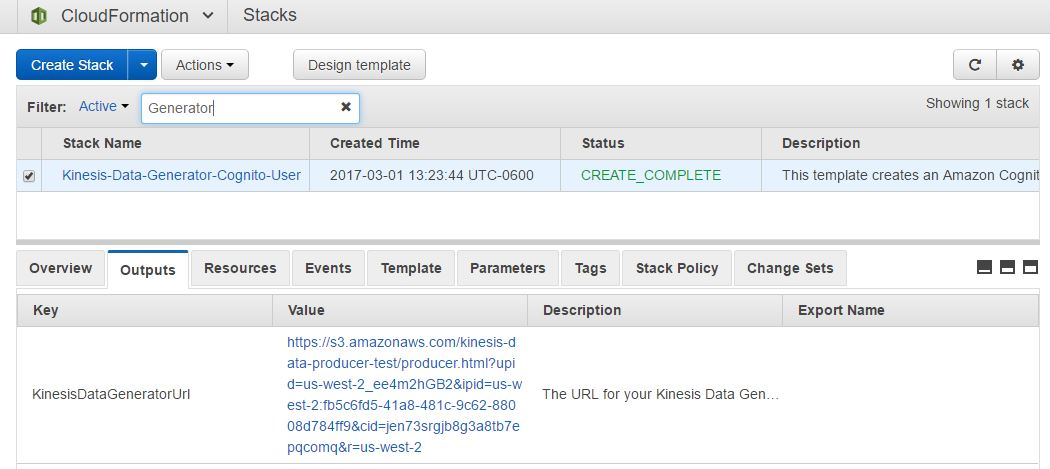Image resolution: width=1050 pixels, height=469 pixels.
Task: View the Change Sets tab
Action: click(x=790, y=269)
